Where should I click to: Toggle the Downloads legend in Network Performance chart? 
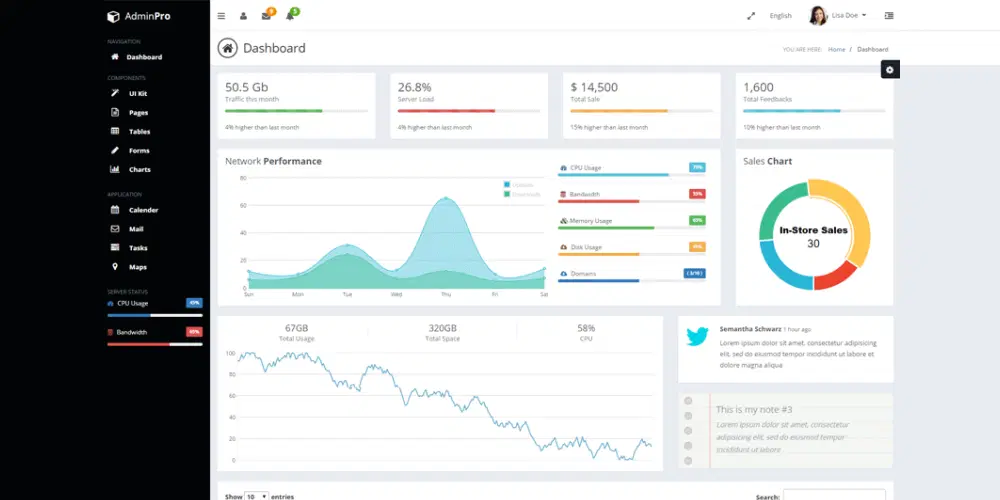click(x=522, y=194)
